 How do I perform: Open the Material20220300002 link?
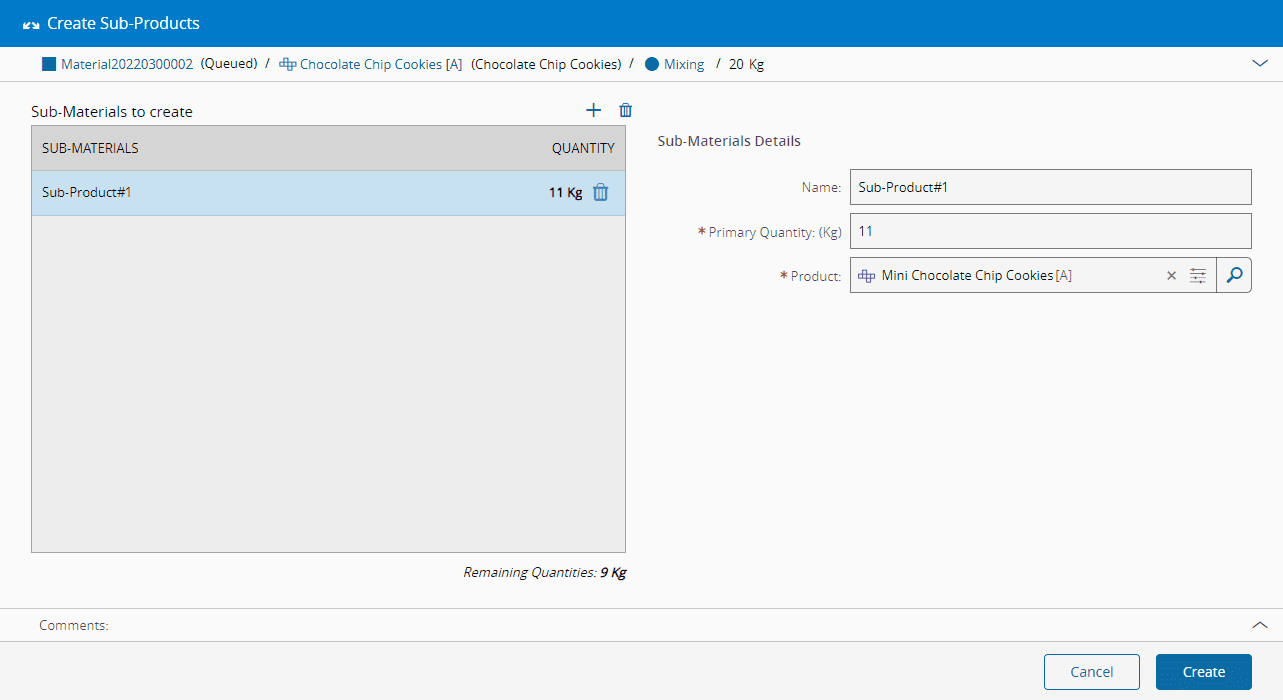coord(127,64)
